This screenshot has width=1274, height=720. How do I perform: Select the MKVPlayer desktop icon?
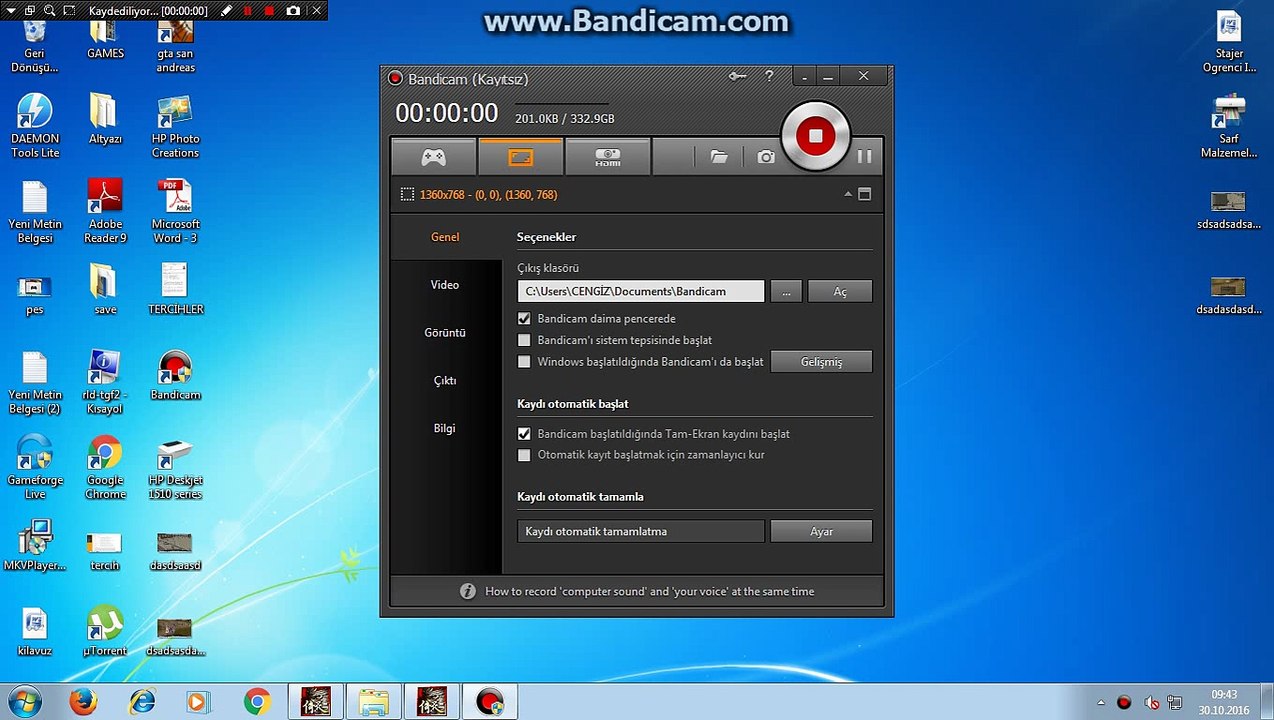click(35, 545)
